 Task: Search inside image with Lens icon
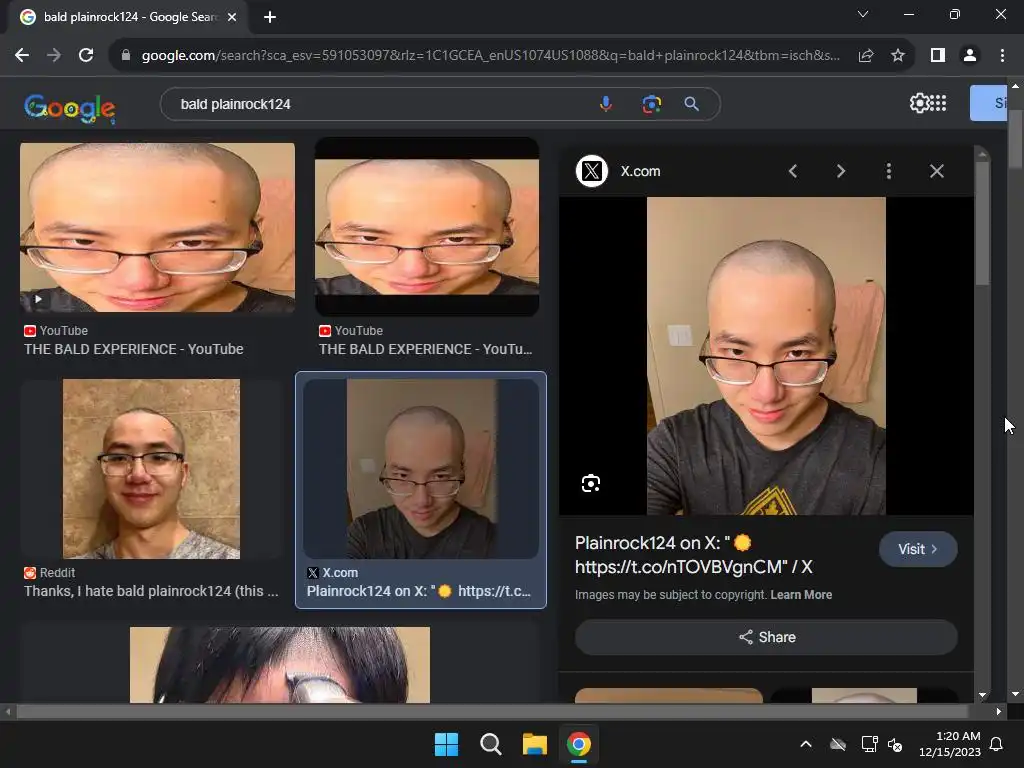coord(591,483)
